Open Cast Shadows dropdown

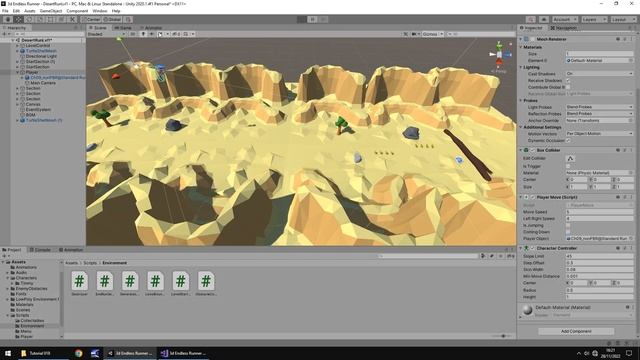(x=599, y=73)
